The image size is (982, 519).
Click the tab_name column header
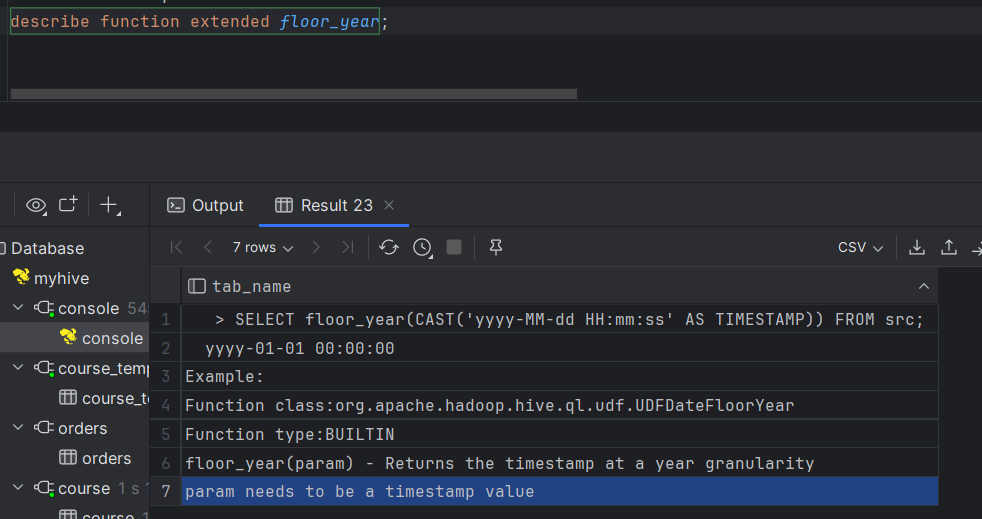(x=251, y=286)
